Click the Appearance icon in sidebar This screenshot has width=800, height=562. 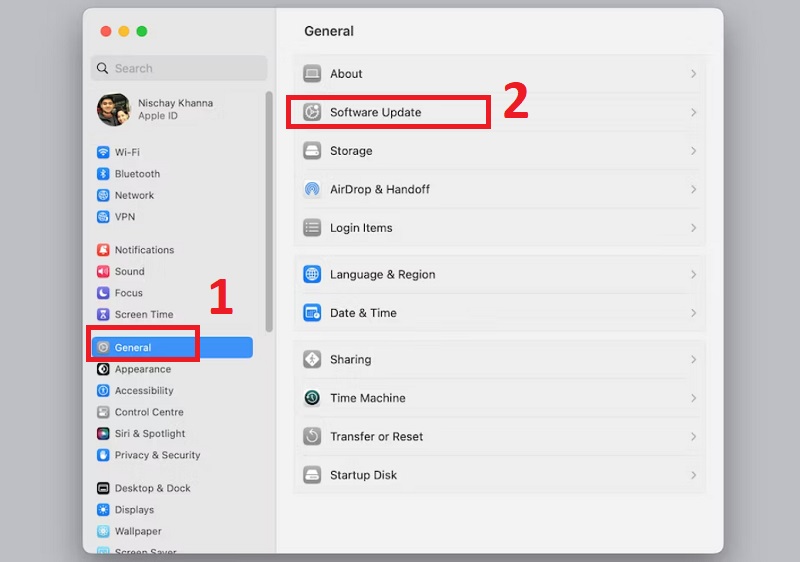103,369
